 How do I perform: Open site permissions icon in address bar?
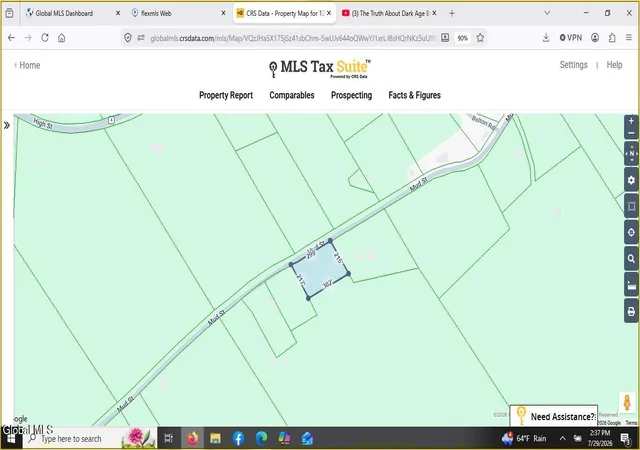pyautogui.click(x=141, y=38)
